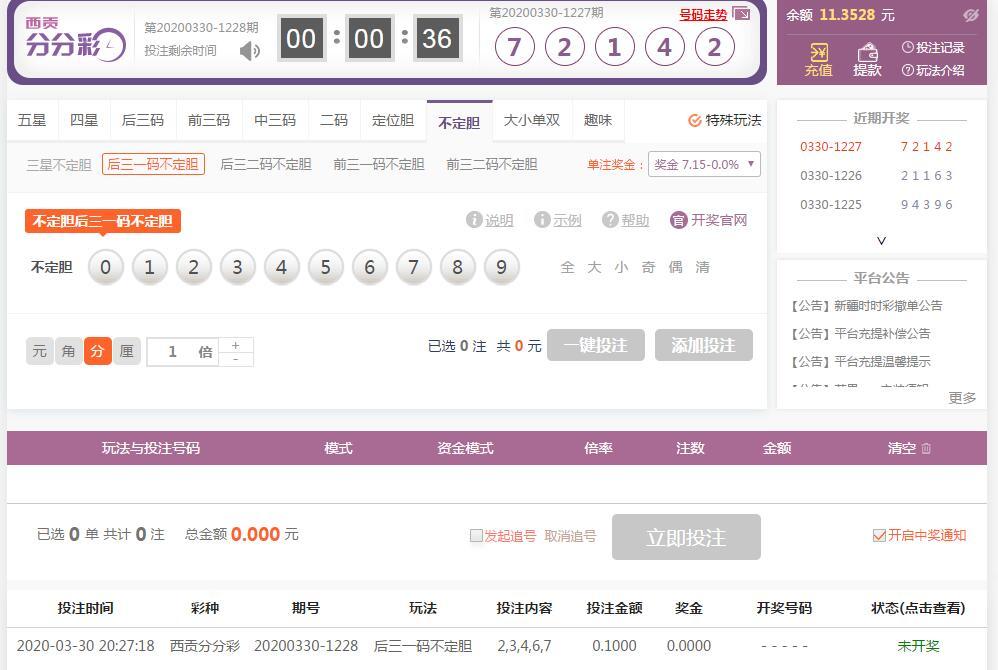Switch to the 大小单双 tab

tap(532, 120)
